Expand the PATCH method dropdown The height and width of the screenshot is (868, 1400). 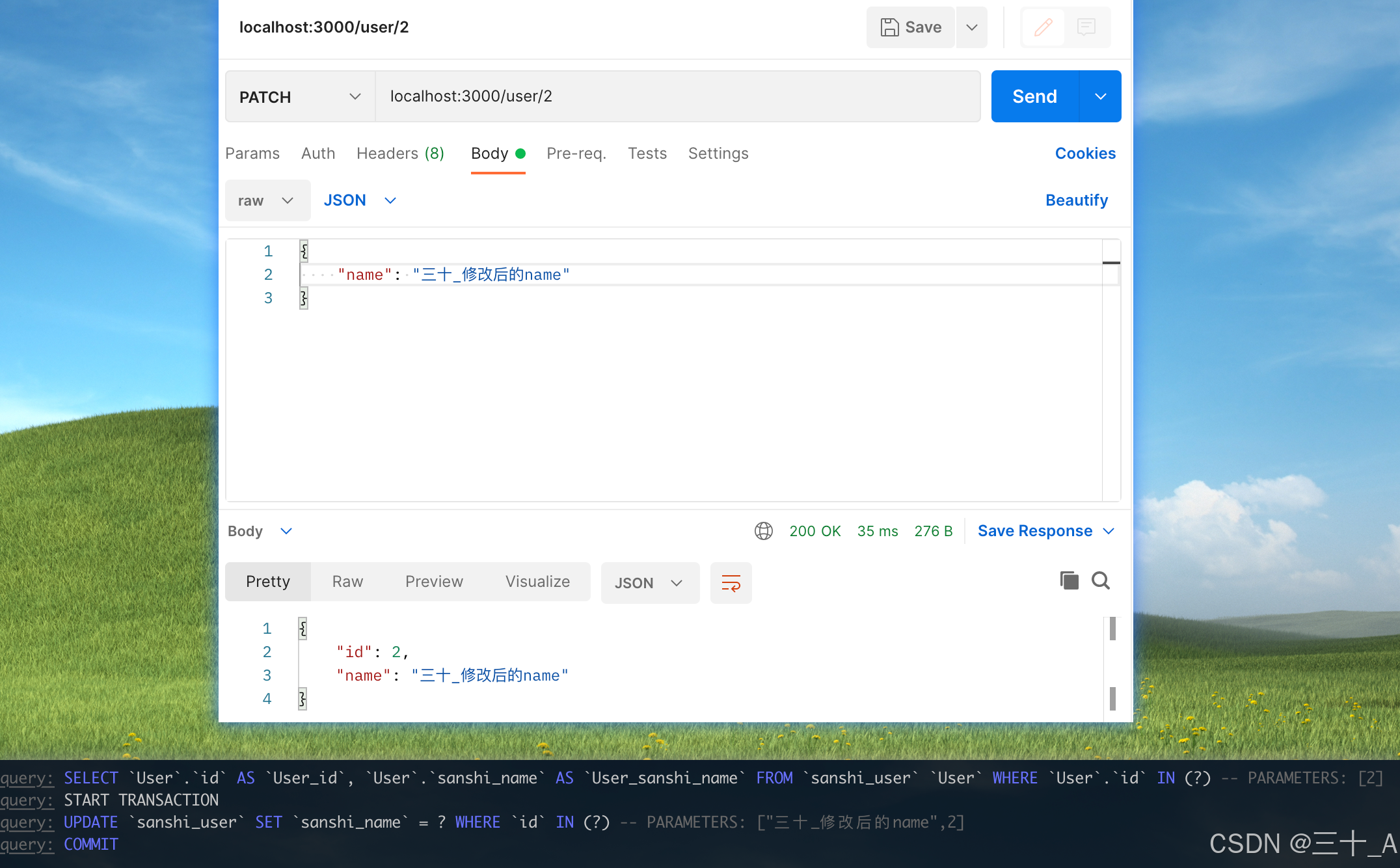[300, 97]
